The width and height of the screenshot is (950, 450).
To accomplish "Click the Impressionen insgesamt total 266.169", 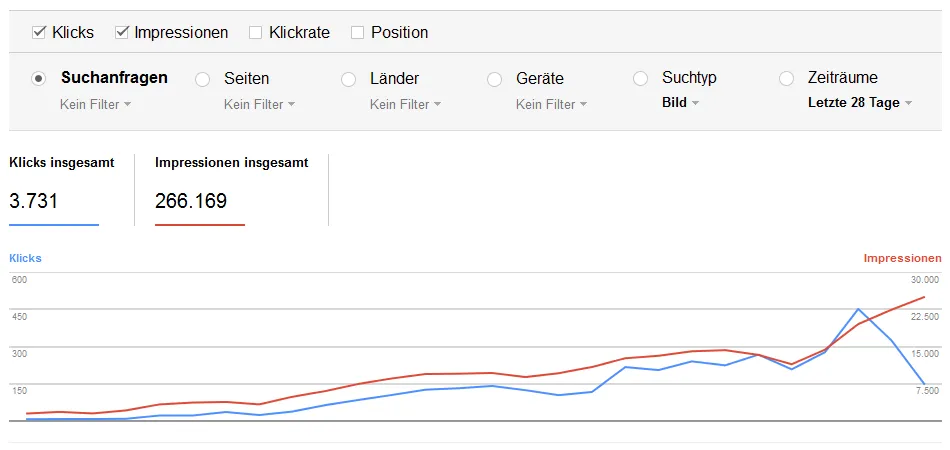I will pyautogui.click(x=191, y=201).
